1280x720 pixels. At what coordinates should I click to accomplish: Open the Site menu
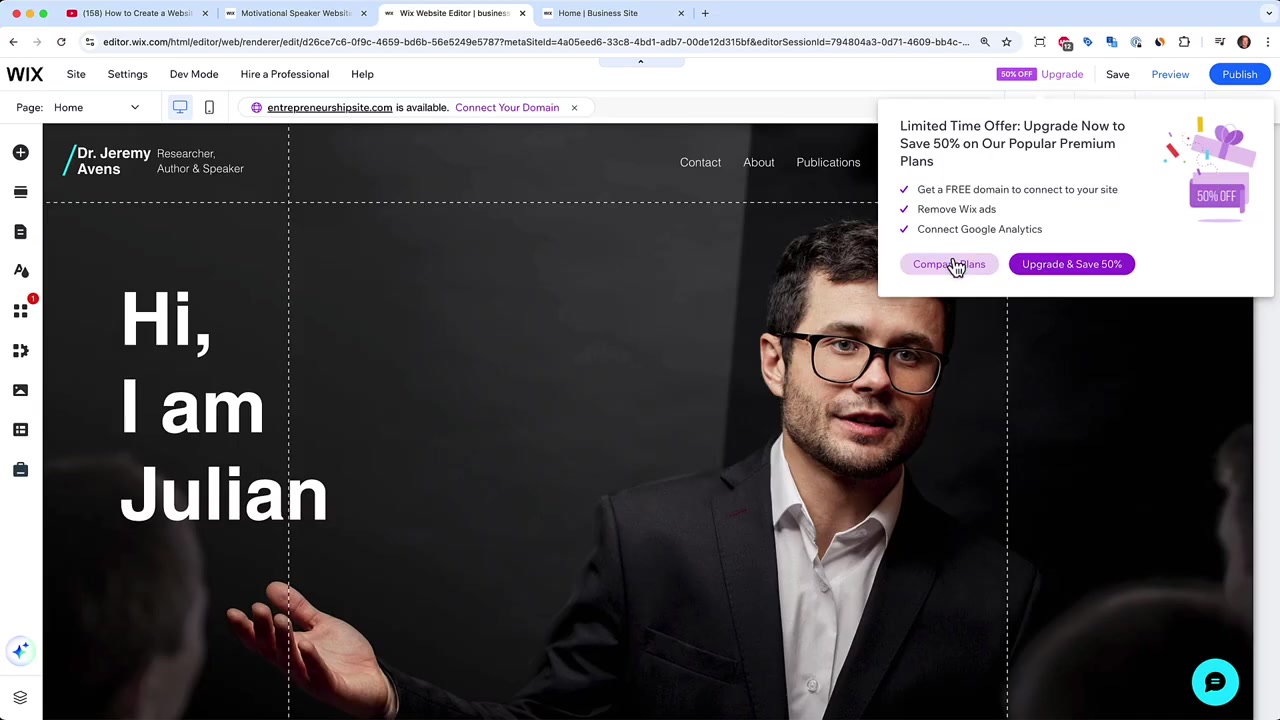point(76,74)
